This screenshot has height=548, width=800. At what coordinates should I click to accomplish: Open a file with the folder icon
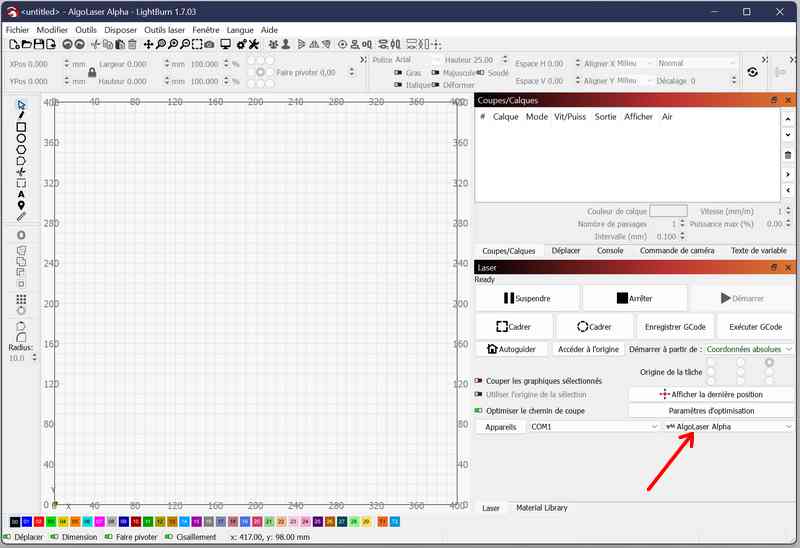(x=27, y=44)
